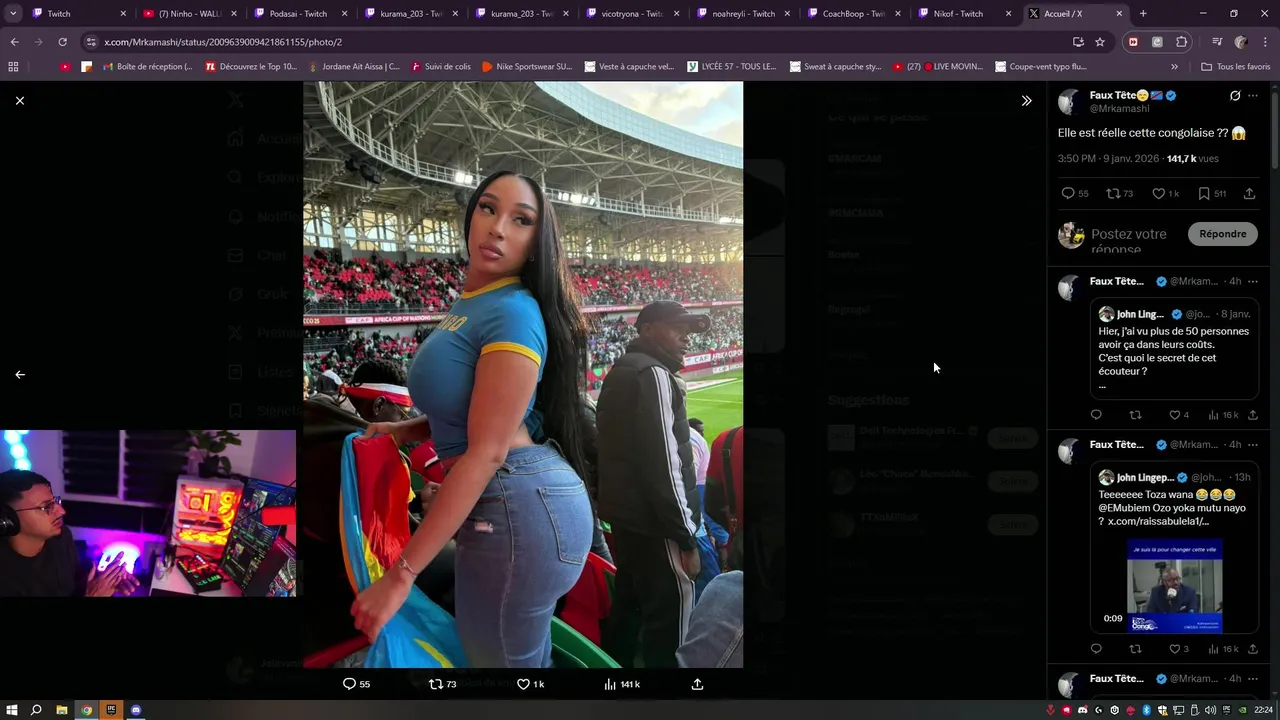Share the first reply with 16 k views
The width and height of the screenshot is (1280, 720).
[x=1253, y=415]
